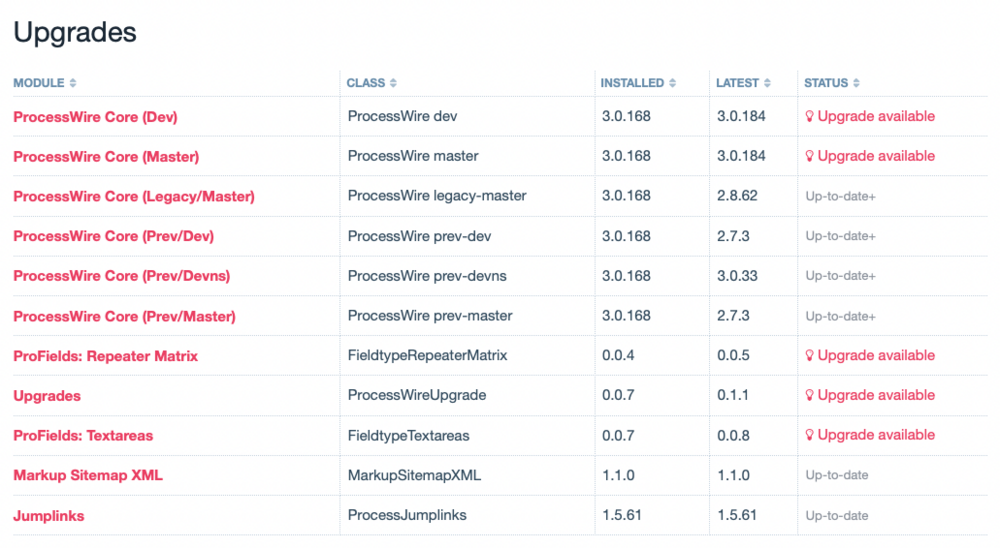1000x548 pixels.
Task: Select Up-to-date+ status for legacy-master row
Action: [x=841, y=196]
